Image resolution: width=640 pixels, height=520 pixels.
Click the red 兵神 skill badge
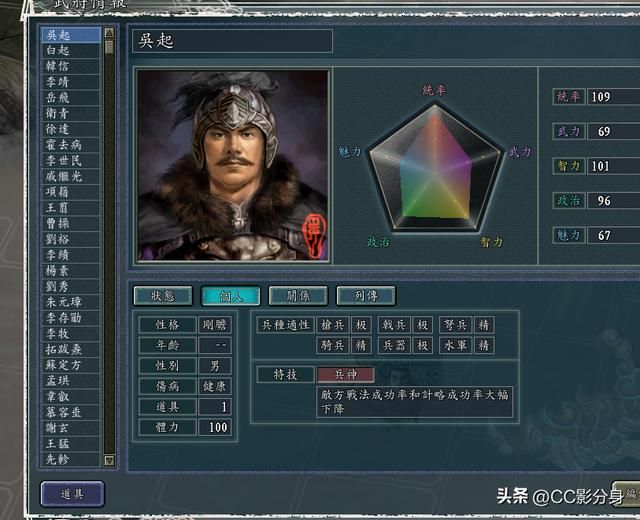pos(346,374)
